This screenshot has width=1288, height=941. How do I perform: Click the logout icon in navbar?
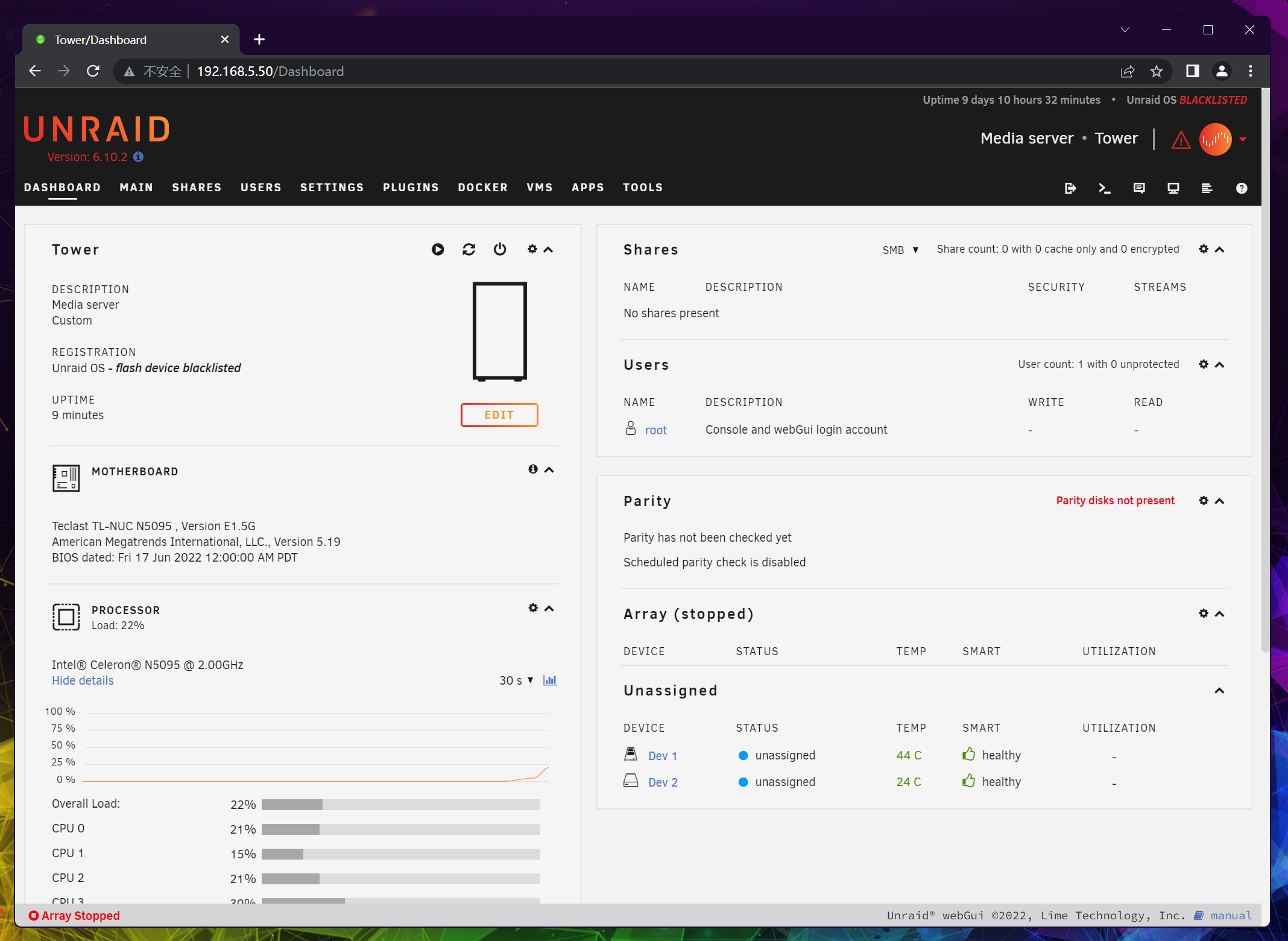pos(1070,188)
